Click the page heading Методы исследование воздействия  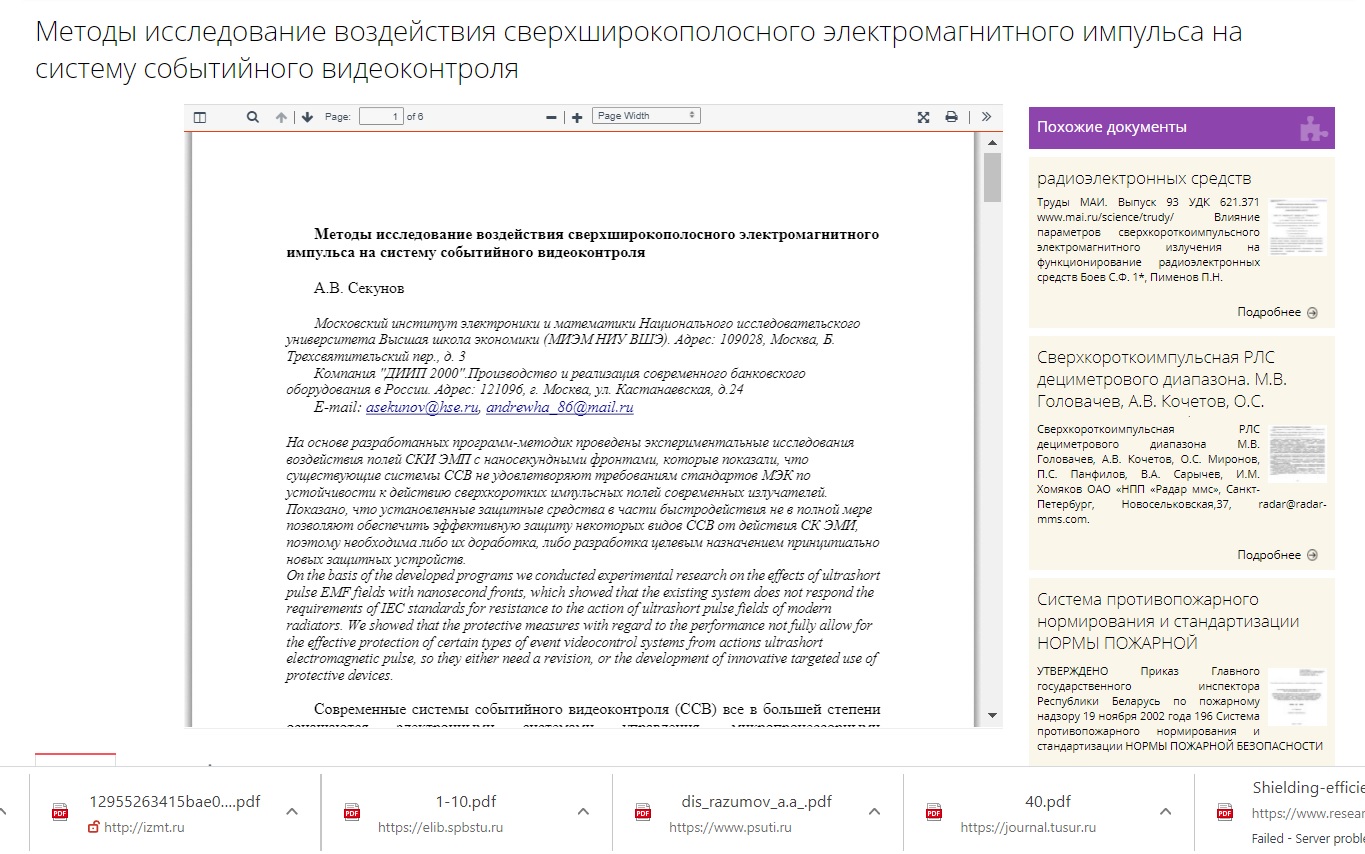click(x=639, y=50)
